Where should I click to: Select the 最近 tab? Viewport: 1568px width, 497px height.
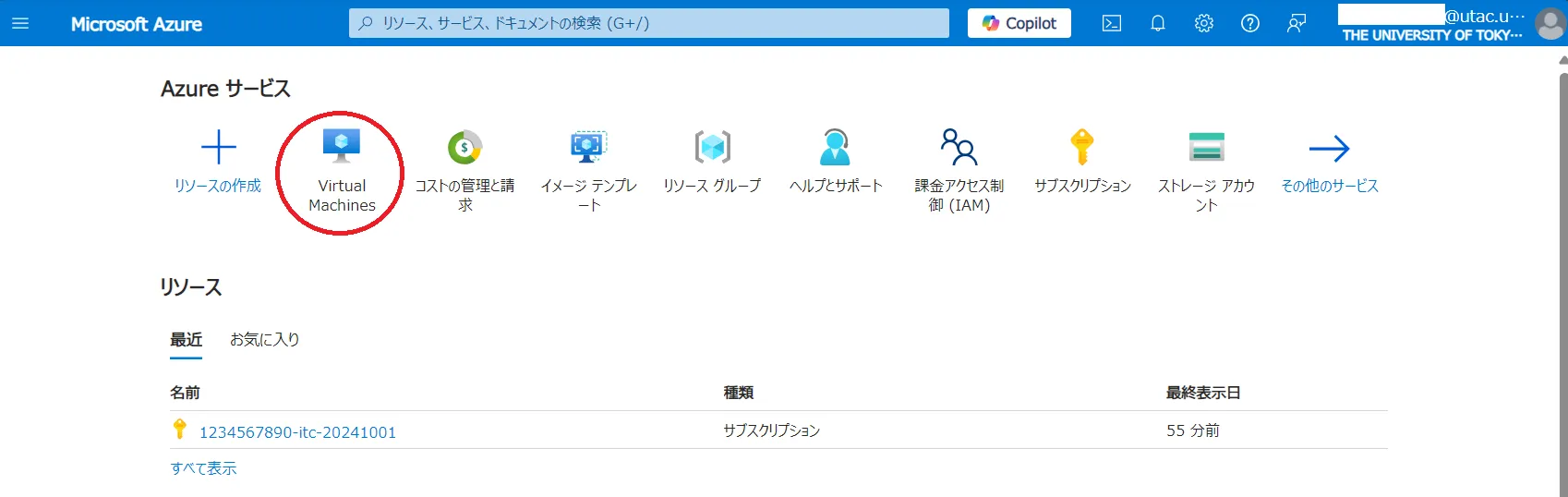coord(186,340)
